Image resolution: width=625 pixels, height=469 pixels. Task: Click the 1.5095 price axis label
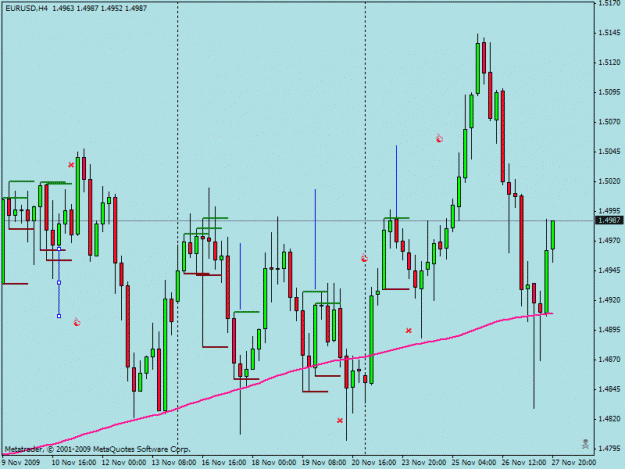tap(609, 92)
